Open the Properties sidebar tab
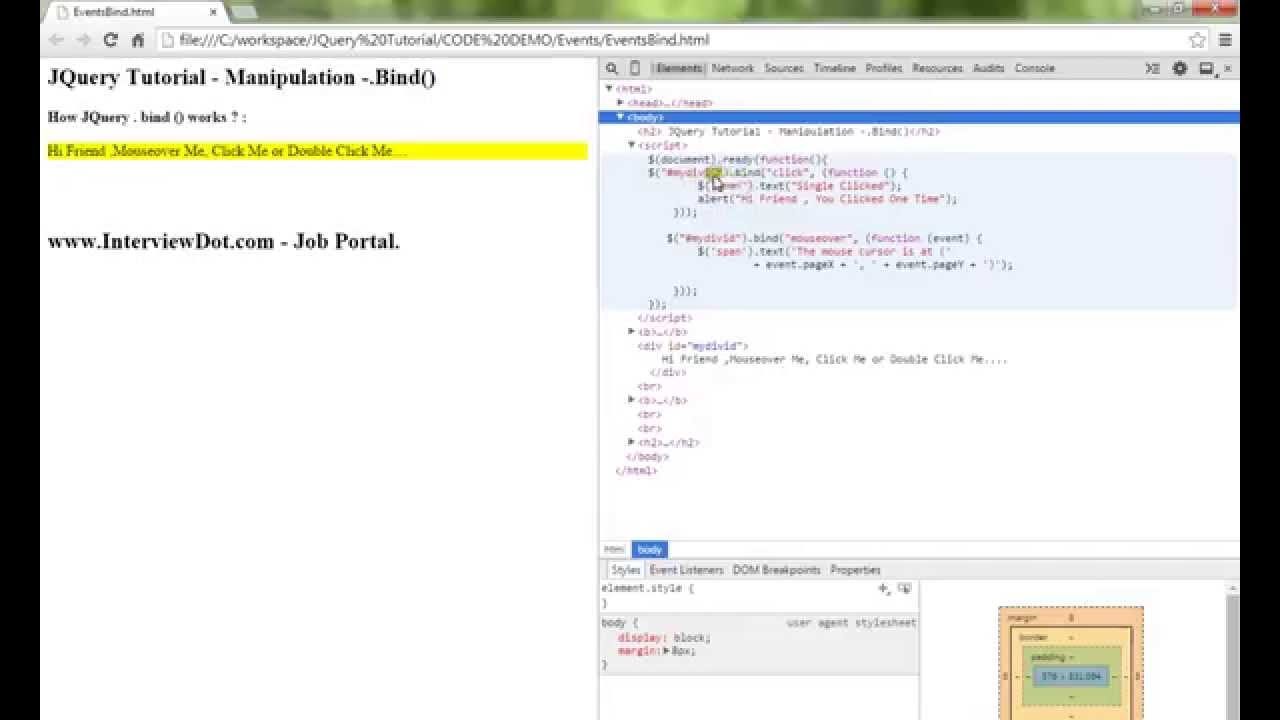 point(855,570)
